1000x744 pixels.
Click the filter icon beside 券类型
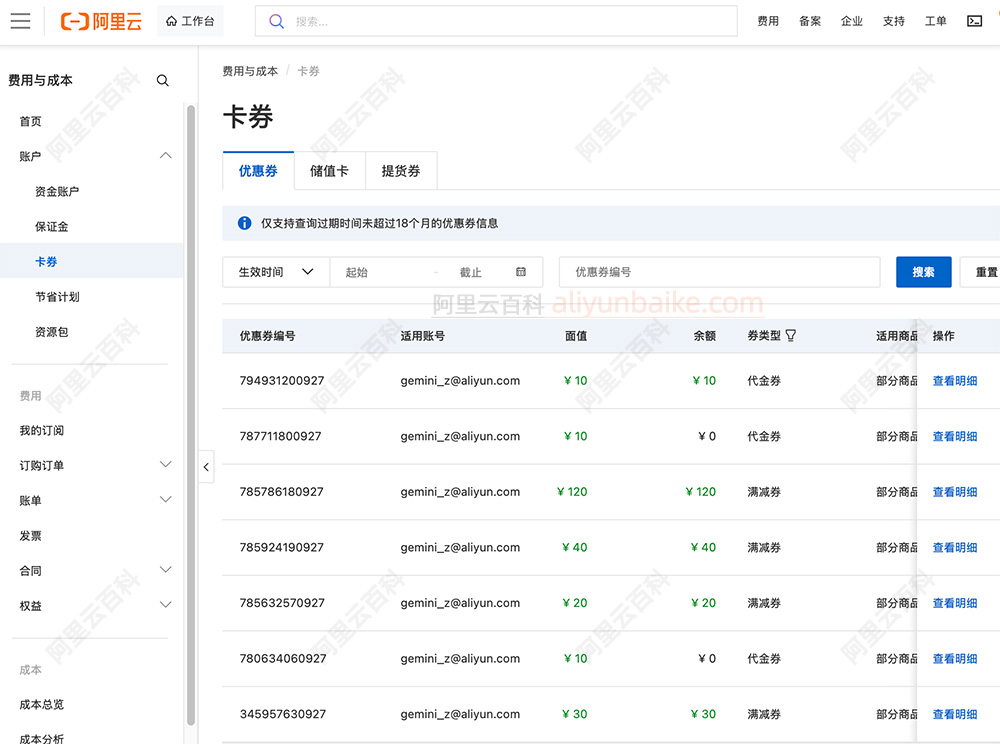791,336
